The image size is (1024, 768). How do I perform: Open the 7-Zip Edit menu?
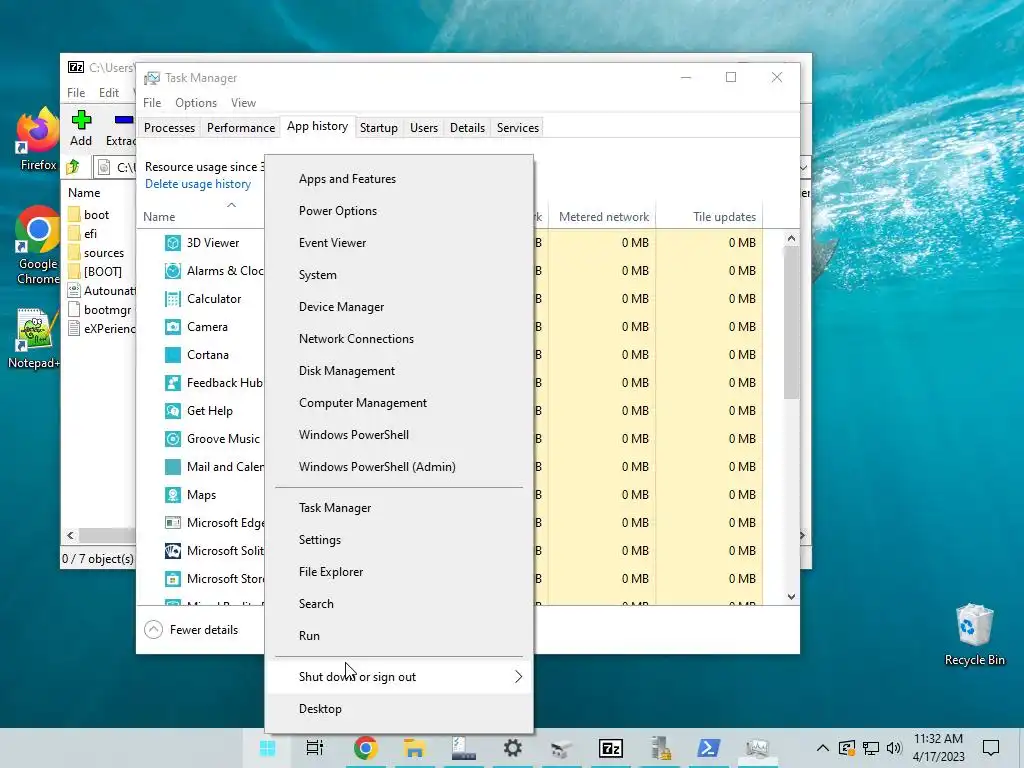click(109, 93)
